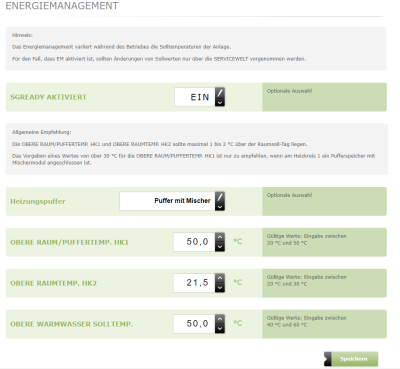Click the SGREADY AKTIVIERT label

(48, 97)
